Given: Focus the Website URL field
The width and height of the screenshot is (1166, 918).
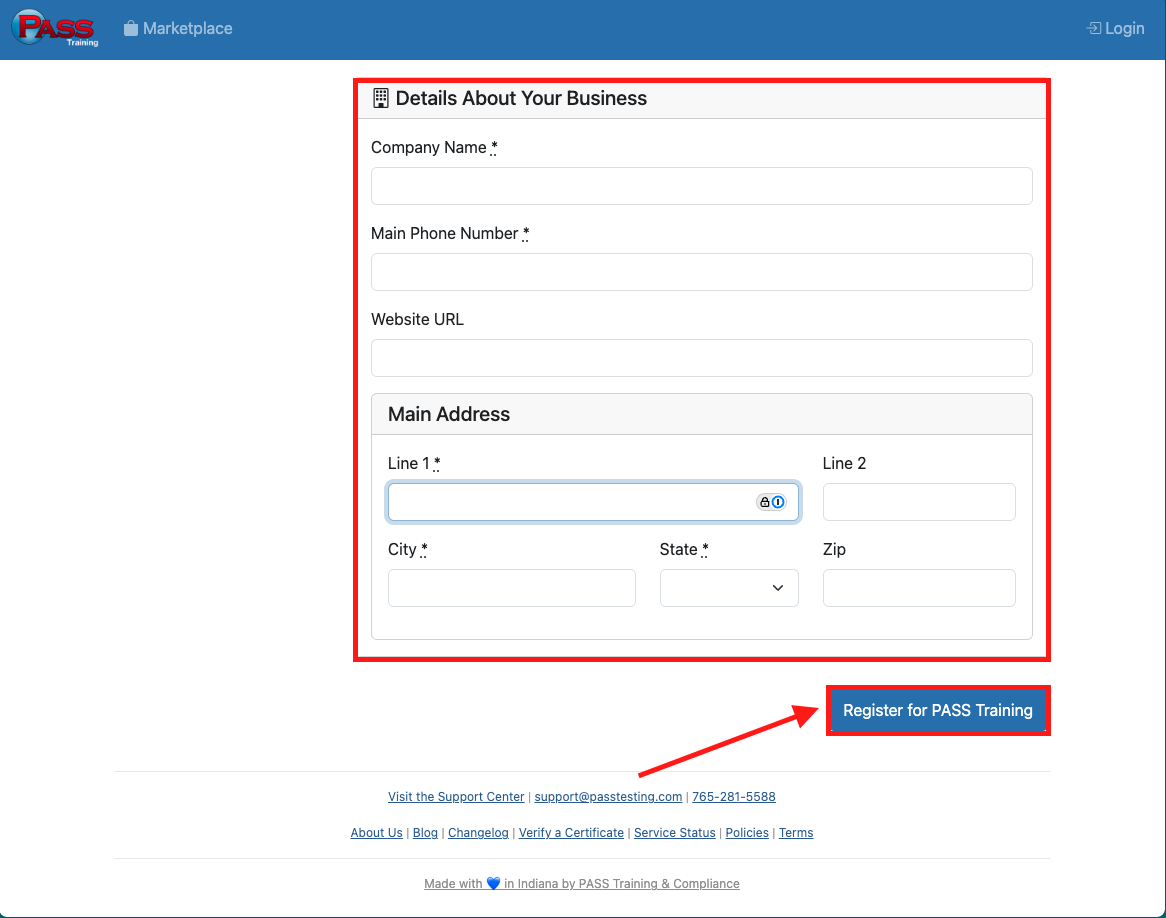Looking at the screenshot, I should [x=701, y=358].
